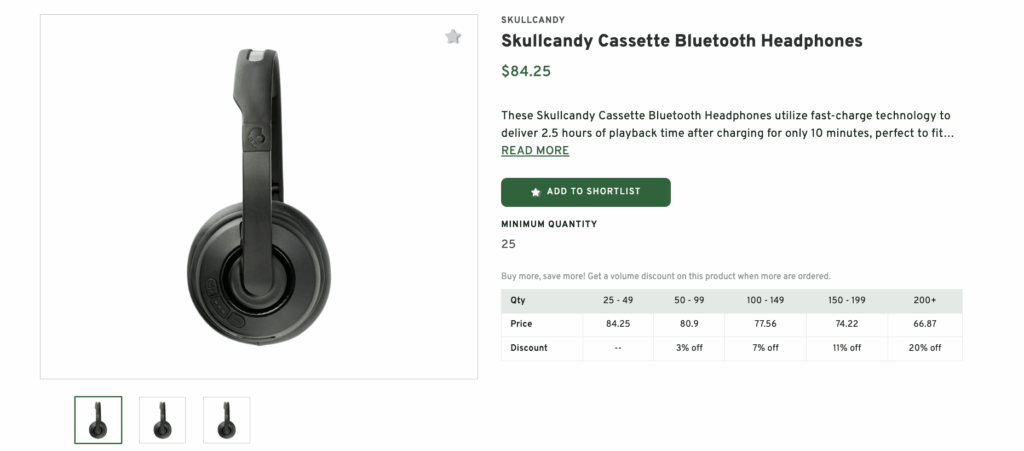Click the star favorite icon on product image

tap(453, 37)
